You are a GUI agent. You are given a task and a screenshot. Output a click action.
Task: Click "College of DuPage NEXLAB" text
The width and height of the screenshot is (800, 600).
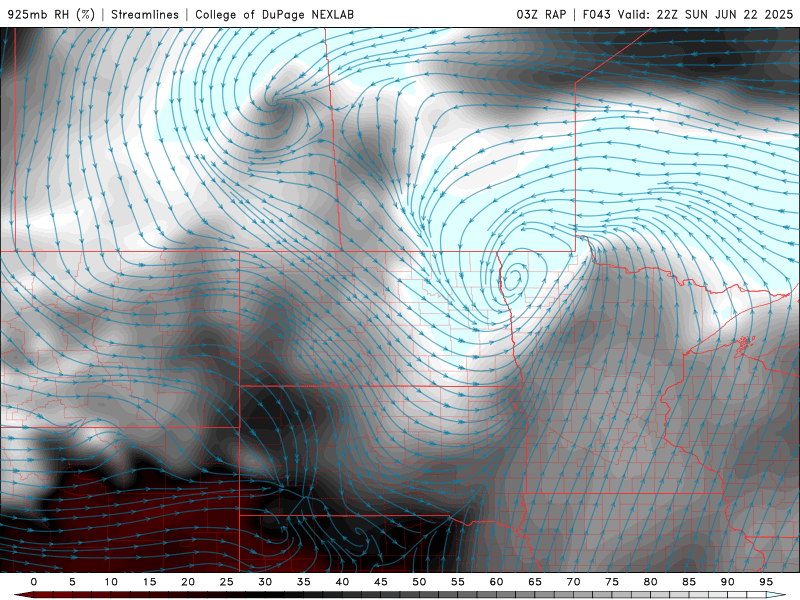click(274, 14)
